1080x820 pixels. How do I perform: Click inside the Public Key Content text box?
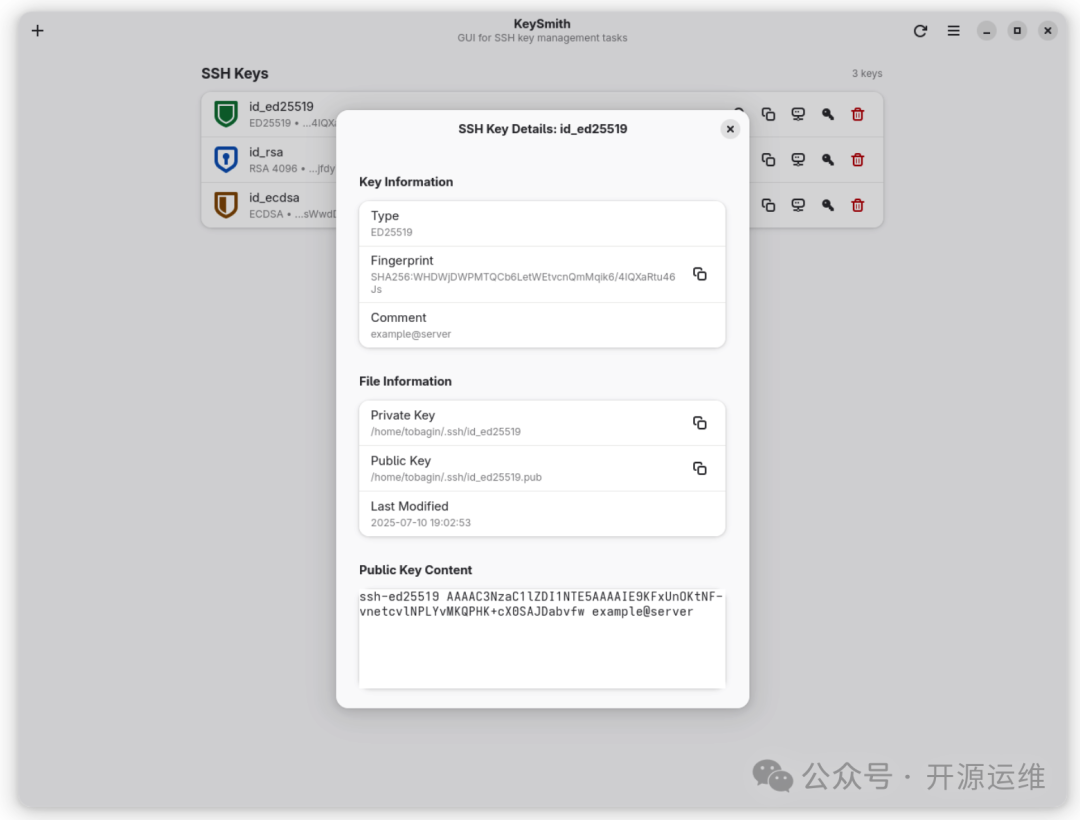tap(541, 645)
